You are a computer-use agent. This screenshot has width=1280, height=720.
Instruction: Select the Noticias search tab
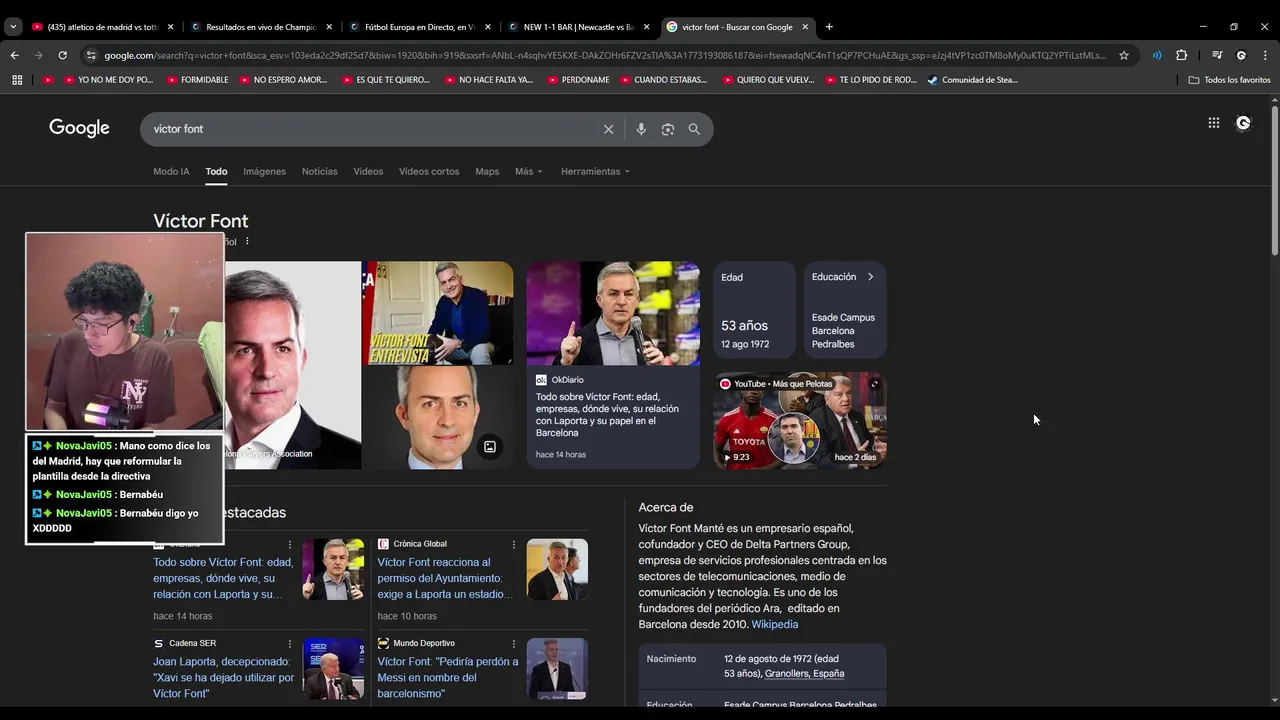pos(320,171)
